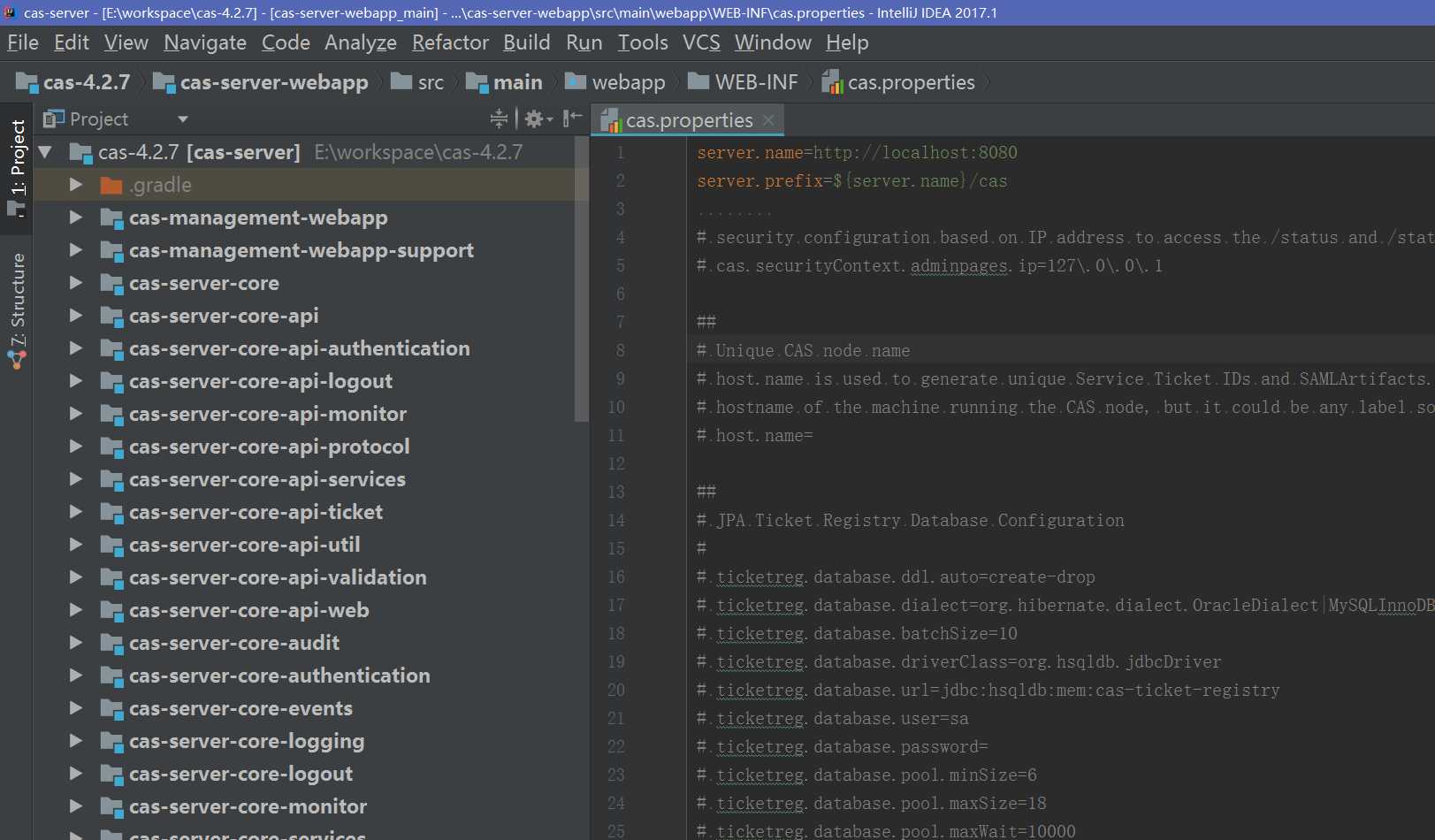Click line 2 server.prefix property text
The width and height of the screenshot is (1435, 840).
tap(851, 180)
